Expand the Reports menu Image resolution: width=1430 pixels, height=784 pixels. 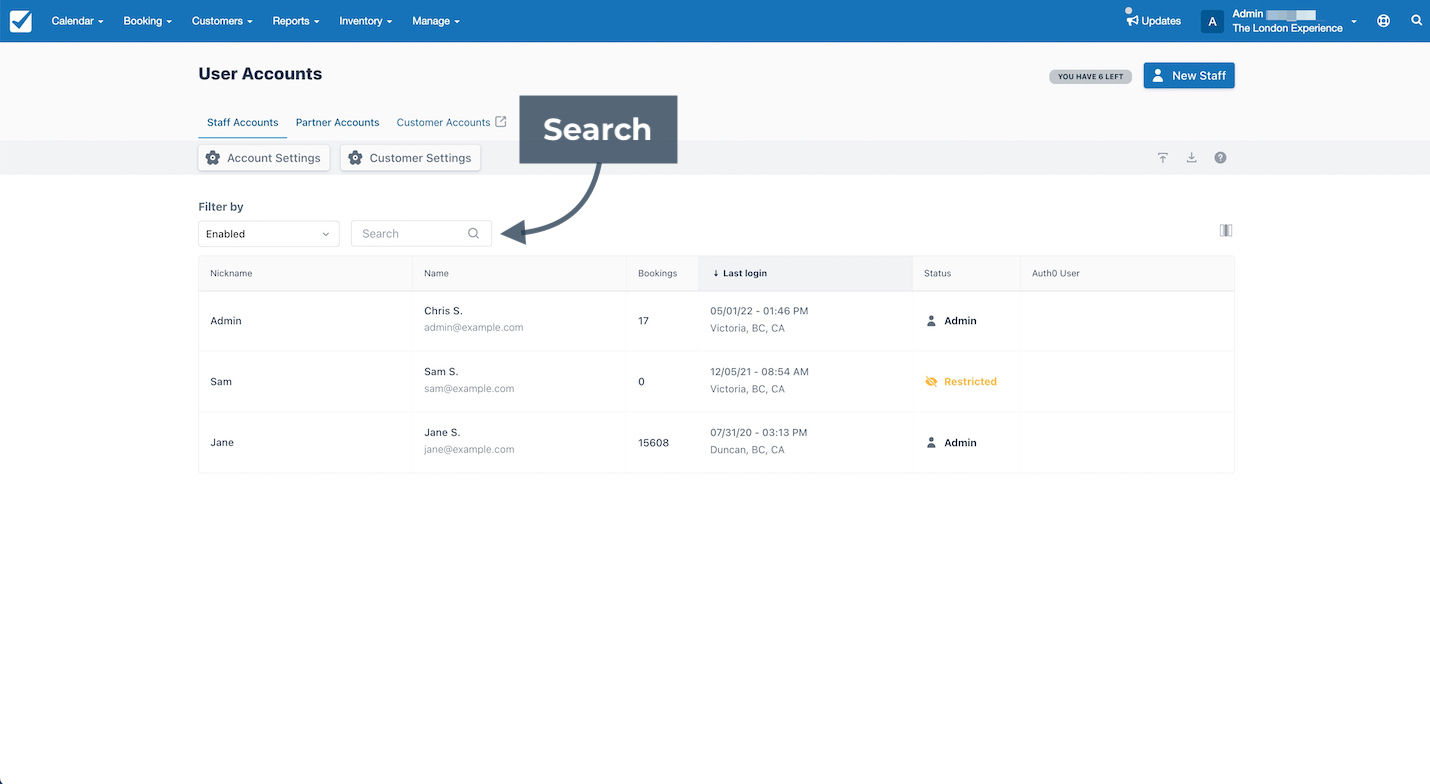pos(296,21)
